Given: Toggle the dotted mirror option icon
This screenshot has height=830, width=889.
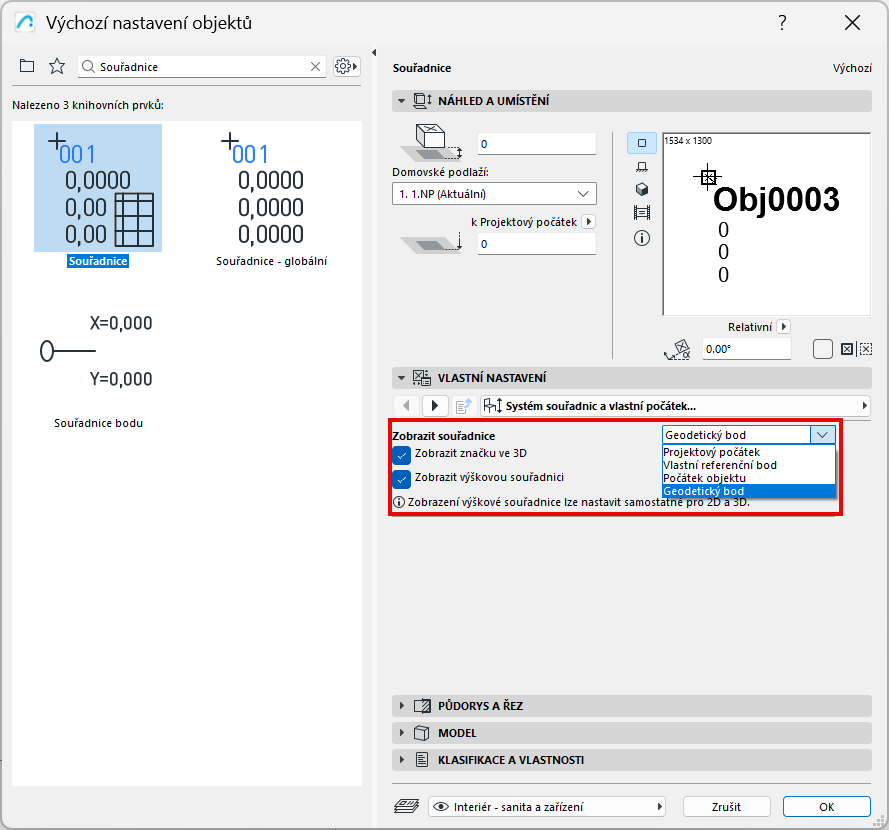Looking at the screenshot, I should tap(866, 349).
